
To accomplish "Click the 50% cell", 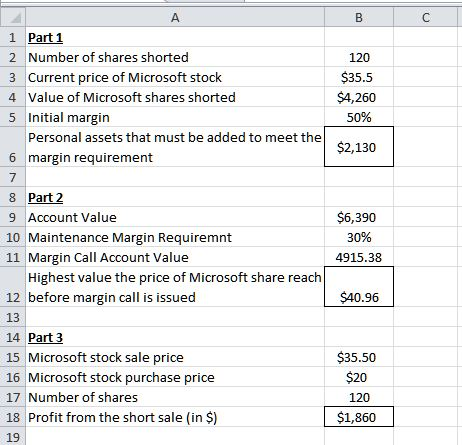I will pos(359,117).
